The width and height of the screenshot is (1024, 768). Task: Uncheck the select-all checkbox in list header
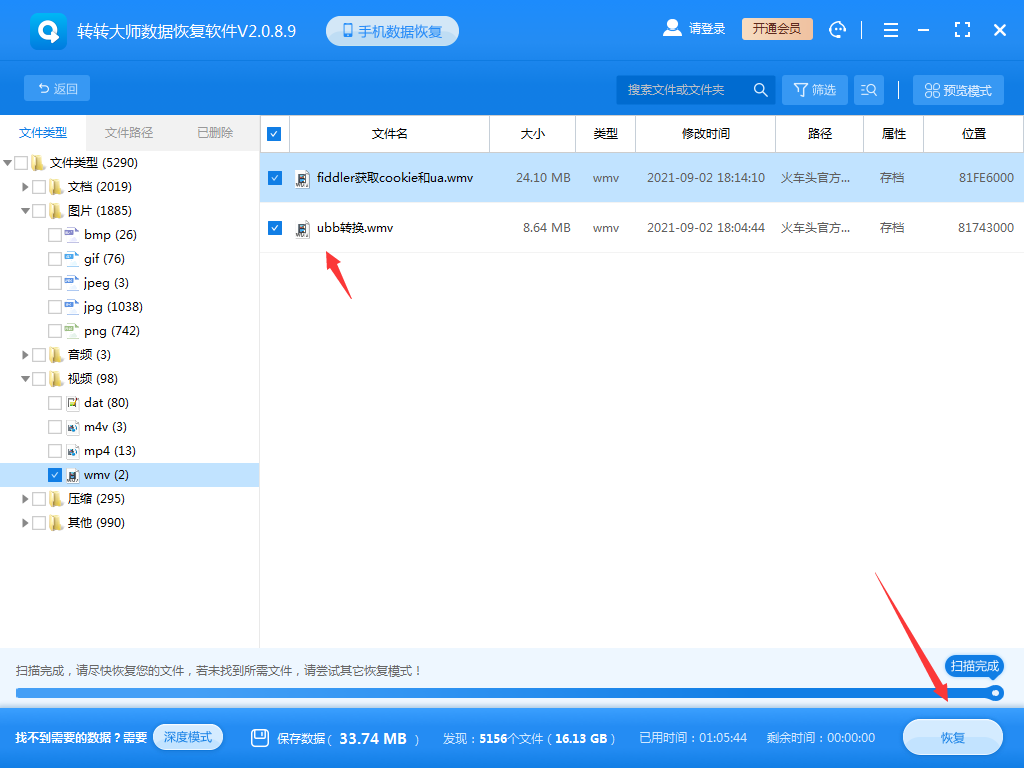tap(273, 133)
